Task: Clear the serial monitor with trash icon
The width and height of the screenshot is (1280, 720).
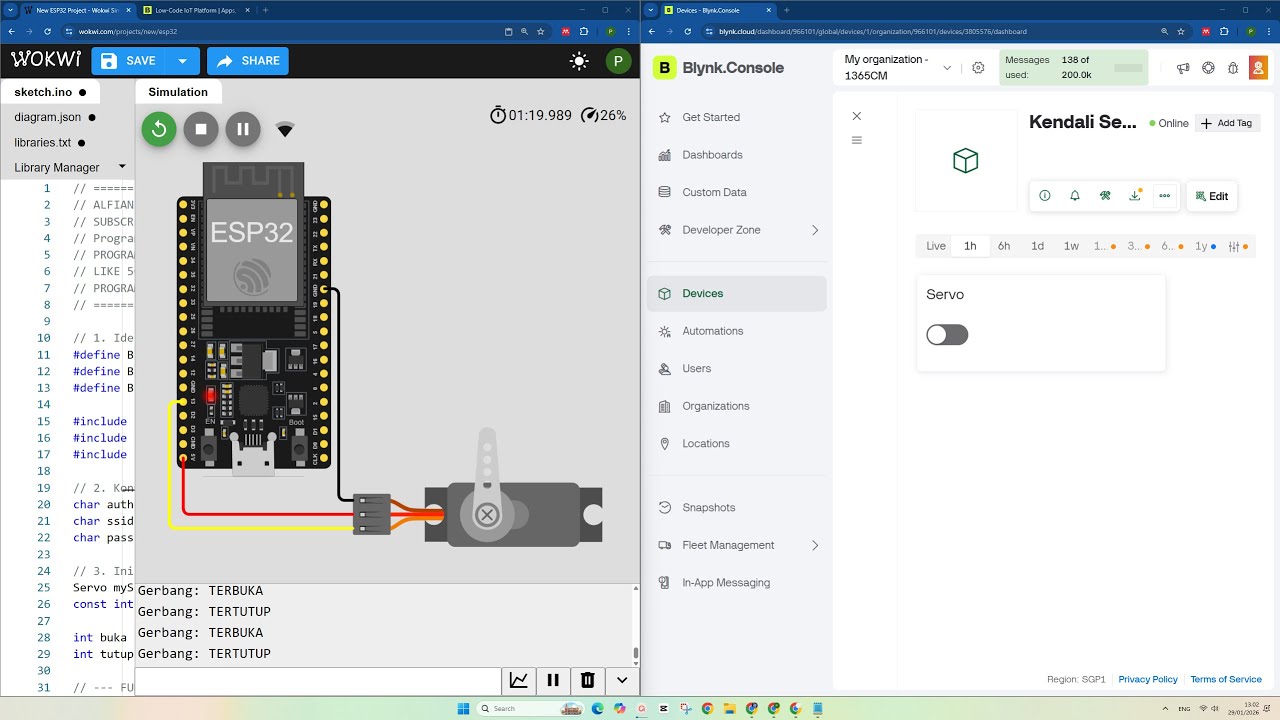Action: click(x=588, y=680)
